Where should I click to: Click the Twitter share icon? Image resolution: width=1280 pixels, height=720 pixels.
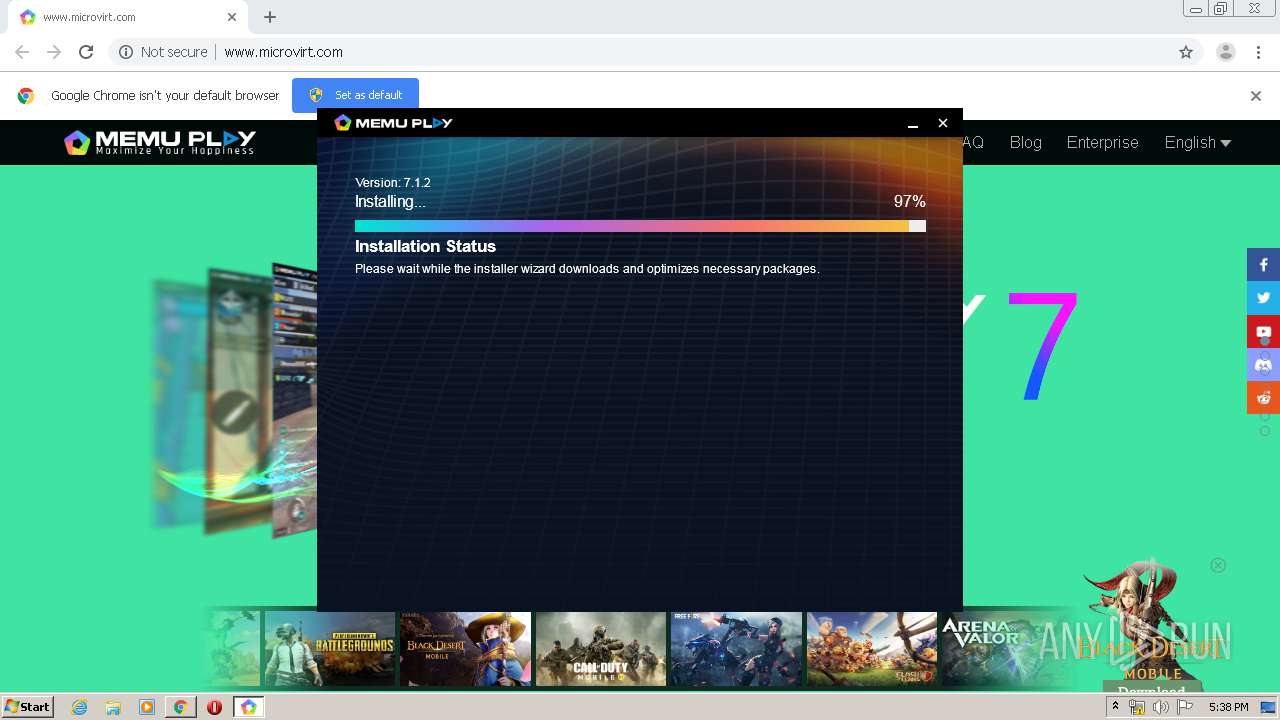1263,298
